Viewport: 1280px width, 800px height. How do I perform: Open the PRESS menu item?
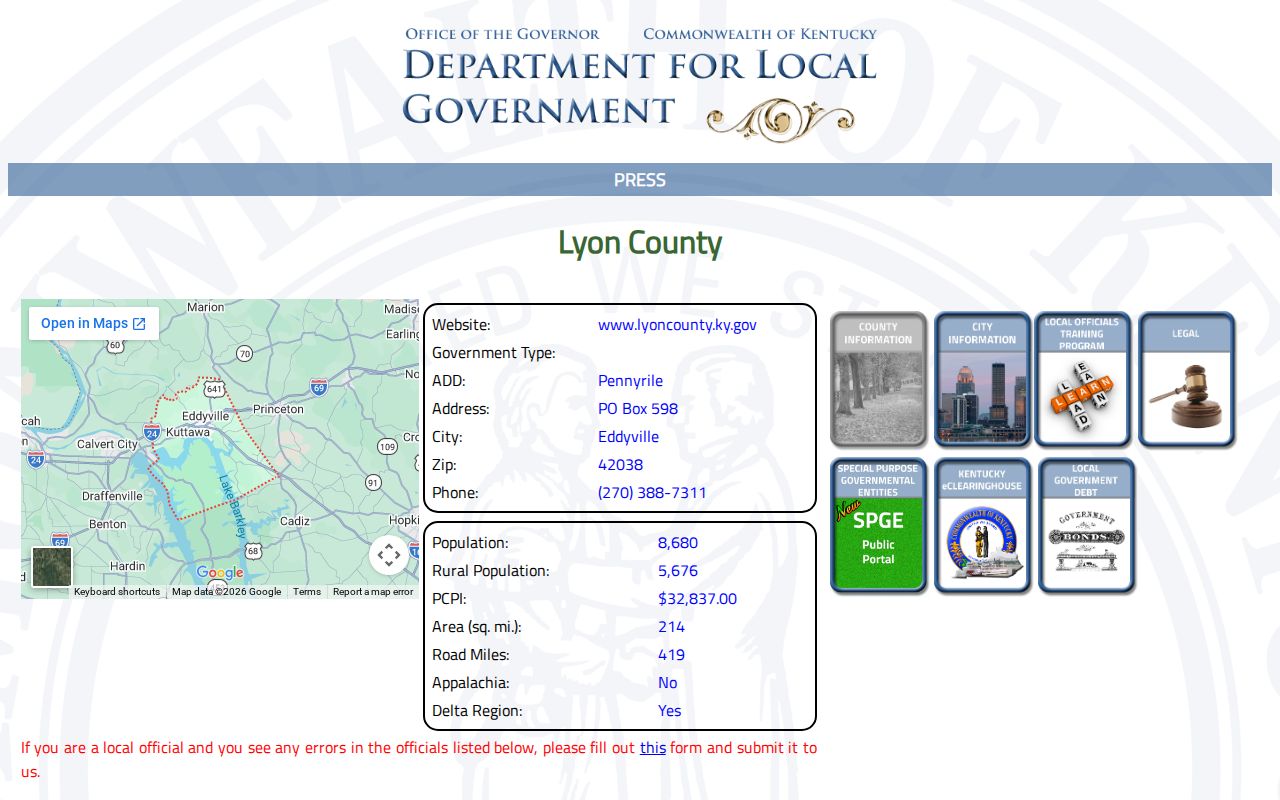pos(640,180)
